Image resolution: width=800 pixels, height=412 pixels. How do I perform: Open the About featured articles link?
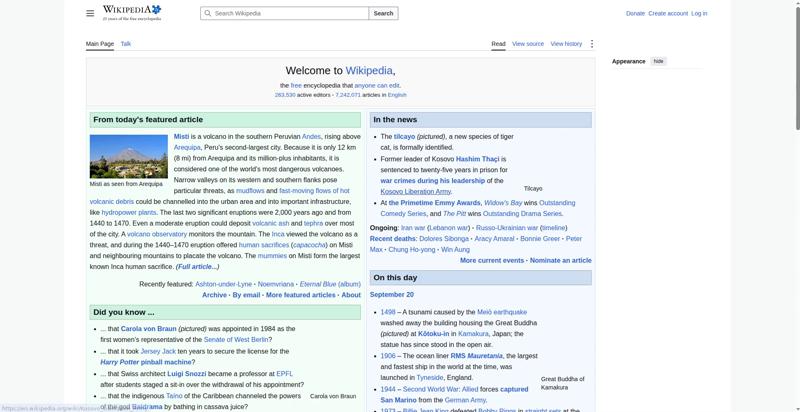click(351, 295)
